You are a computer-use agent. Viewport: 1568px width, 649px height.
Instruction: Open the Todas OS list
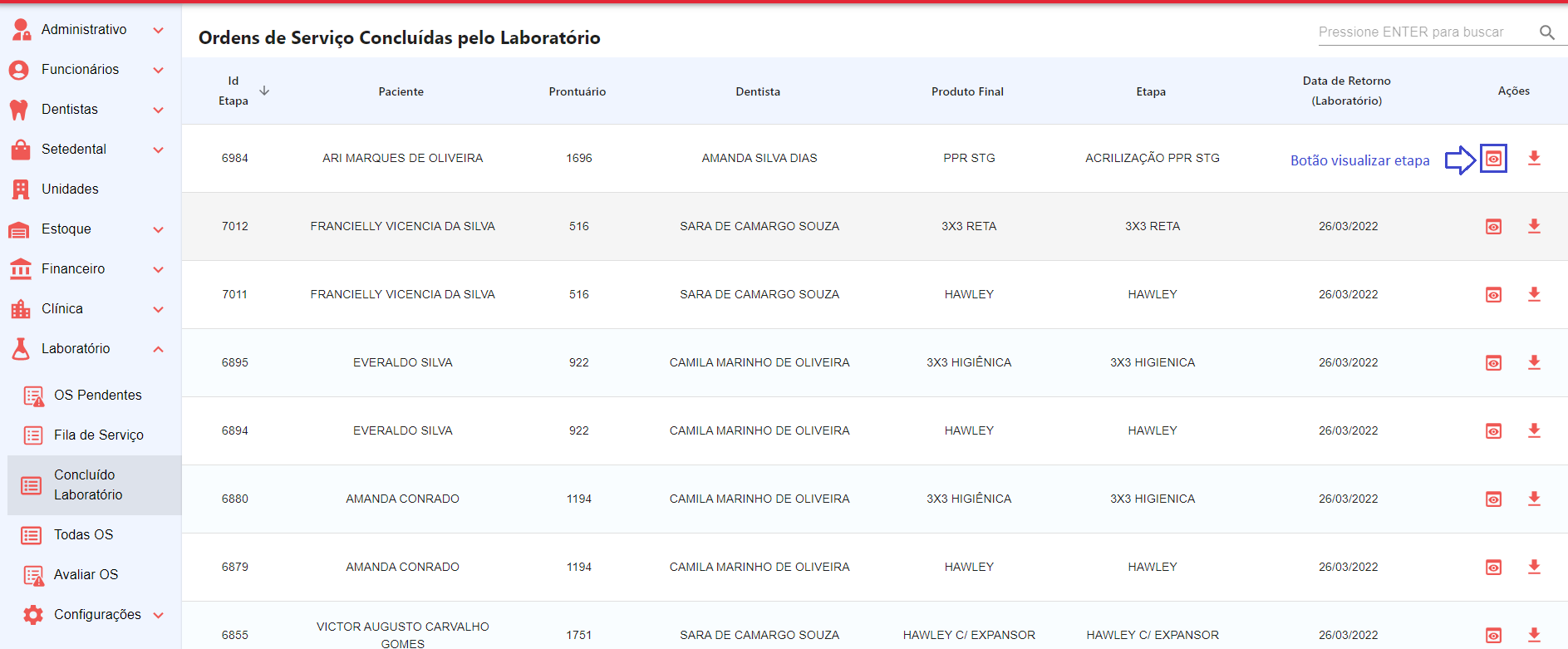point(83,535)
